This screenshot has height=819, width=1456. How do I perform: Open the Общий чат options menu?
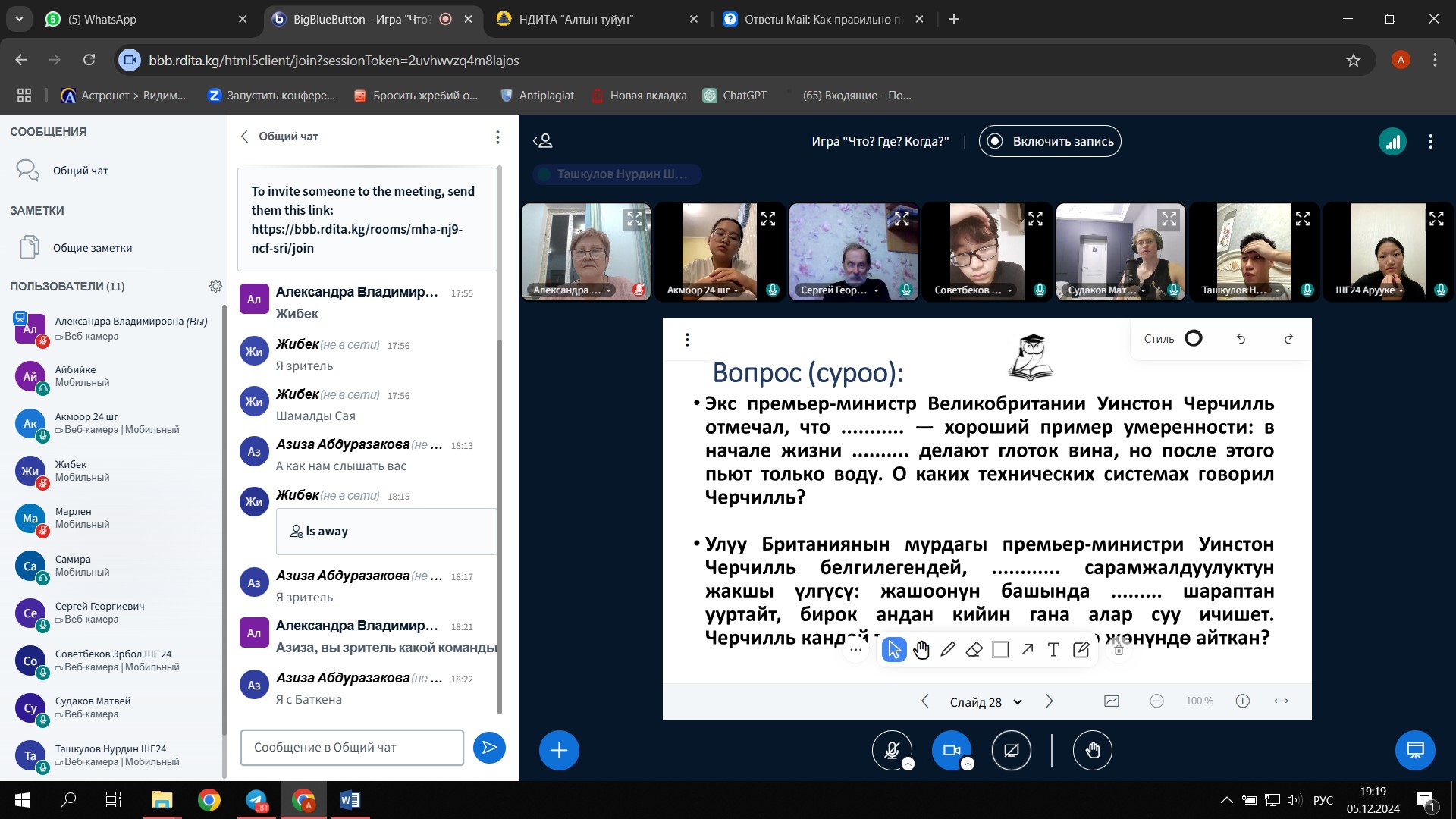497,136
